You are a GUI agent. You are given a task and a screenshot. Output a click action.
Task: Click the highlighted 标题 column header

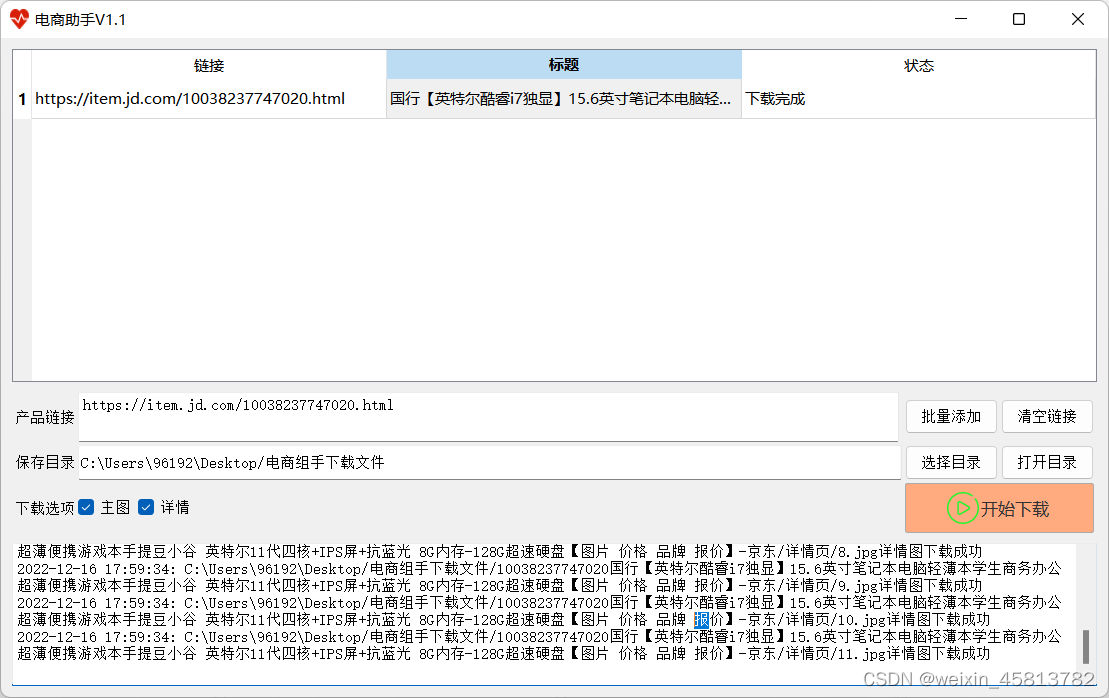click(563, 65)
